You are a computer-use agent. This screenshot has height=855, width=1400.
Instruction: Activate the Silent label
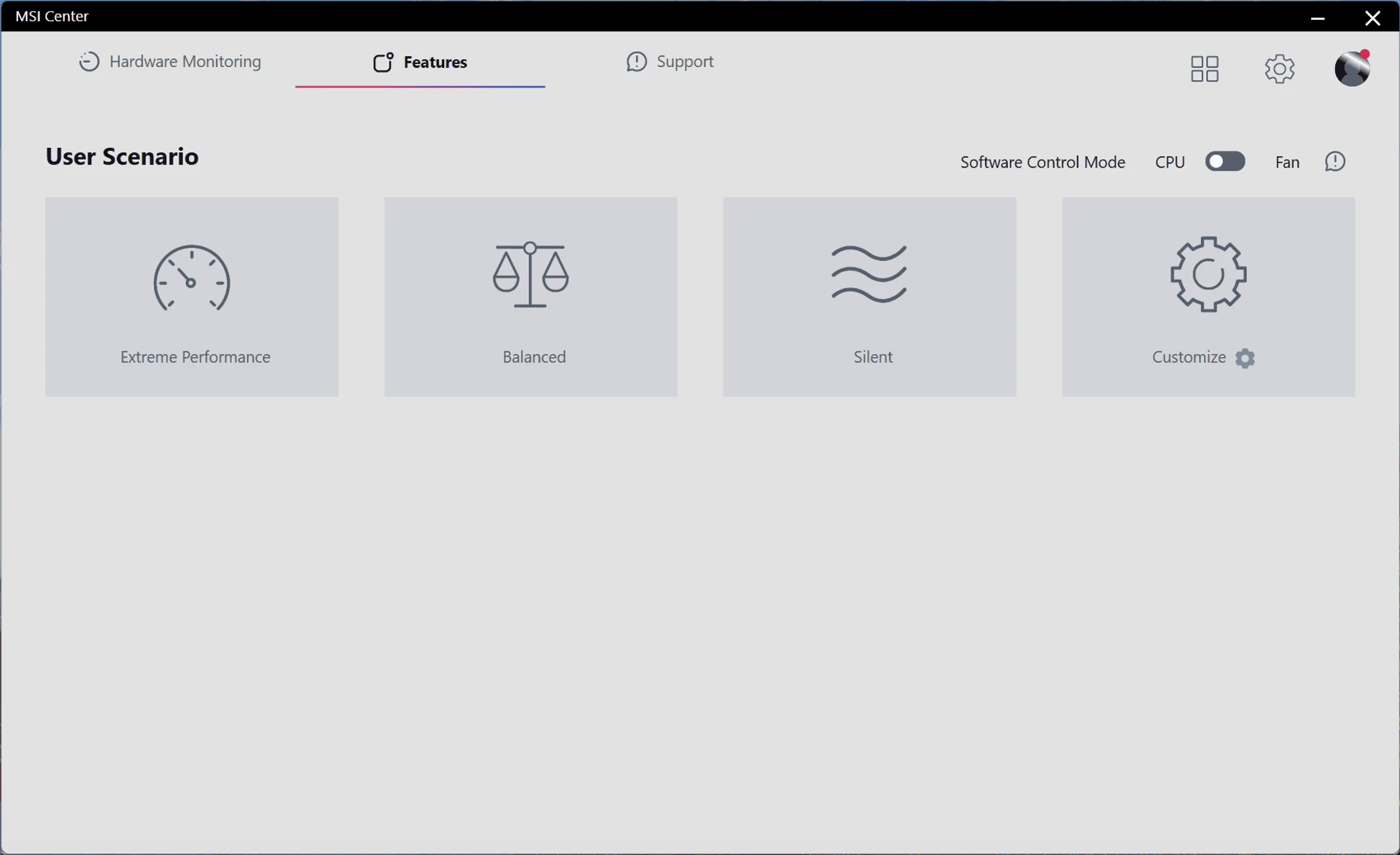873,357
